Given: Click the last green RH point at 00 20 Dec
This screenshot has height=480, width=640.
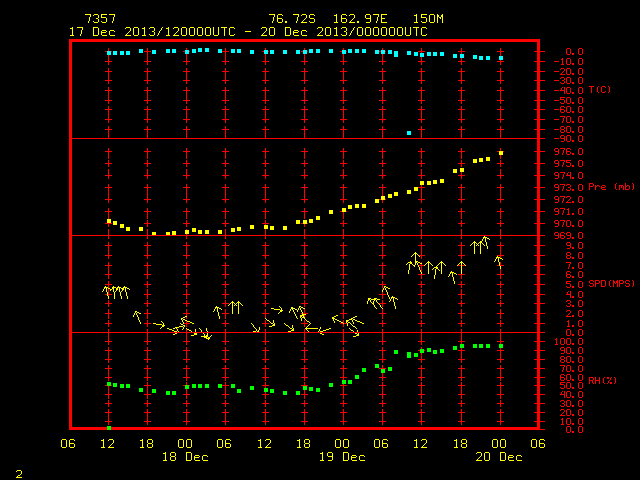Looking at the screenshot, I should (x=501, y=346).
